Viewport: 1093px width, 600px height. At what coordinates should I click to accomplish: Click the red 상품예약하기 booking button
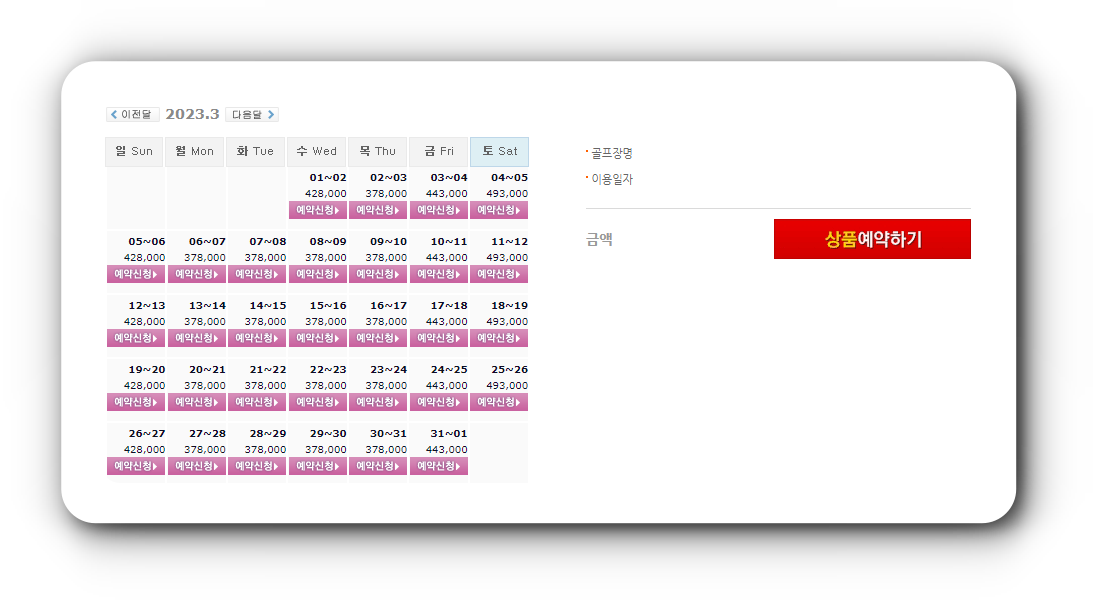872,239
